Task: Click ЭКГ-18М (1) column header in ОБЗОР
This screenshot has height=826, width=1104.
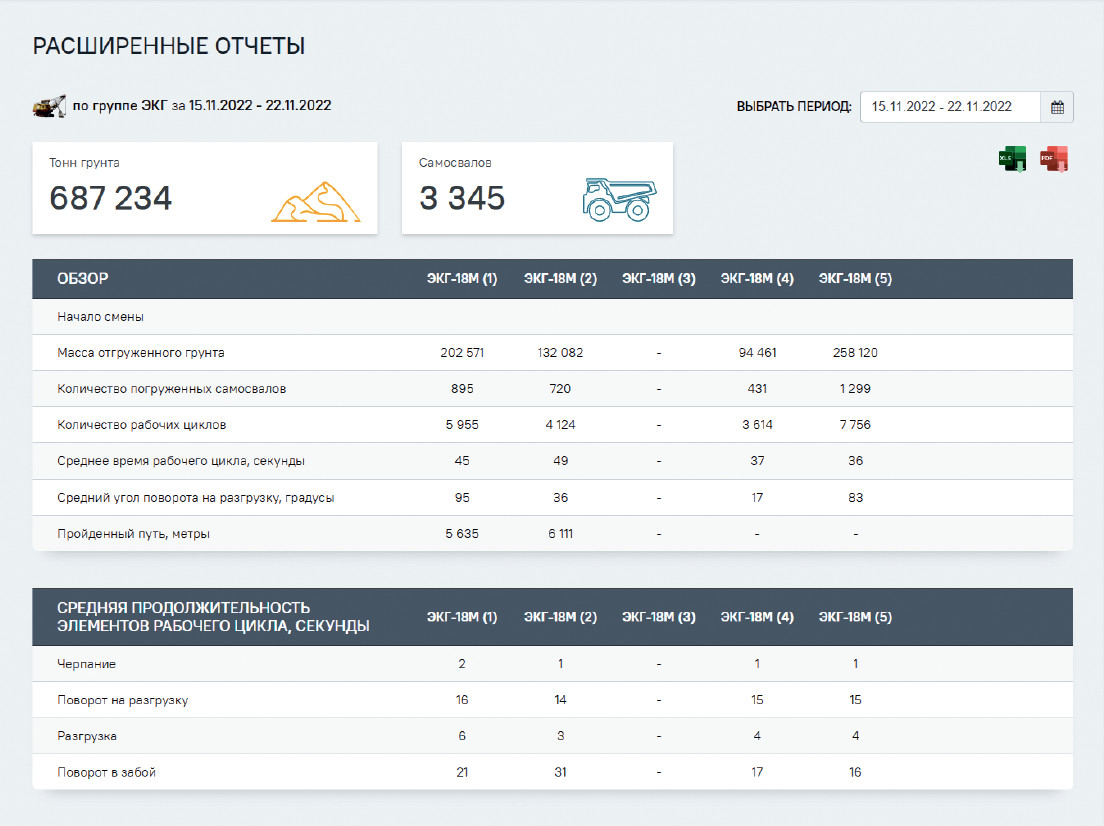Action: click(462, 279)
